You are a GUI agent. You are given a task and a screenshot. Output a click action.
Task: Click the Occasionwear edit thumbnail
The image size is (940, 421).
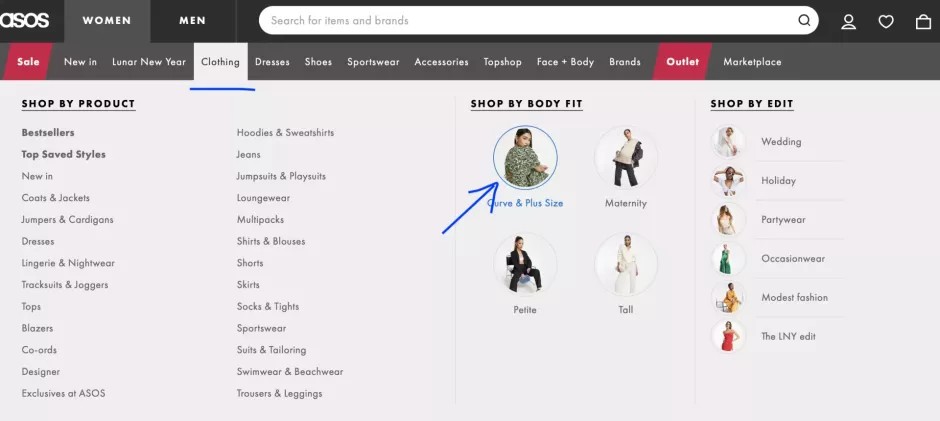tap(728, 258)
